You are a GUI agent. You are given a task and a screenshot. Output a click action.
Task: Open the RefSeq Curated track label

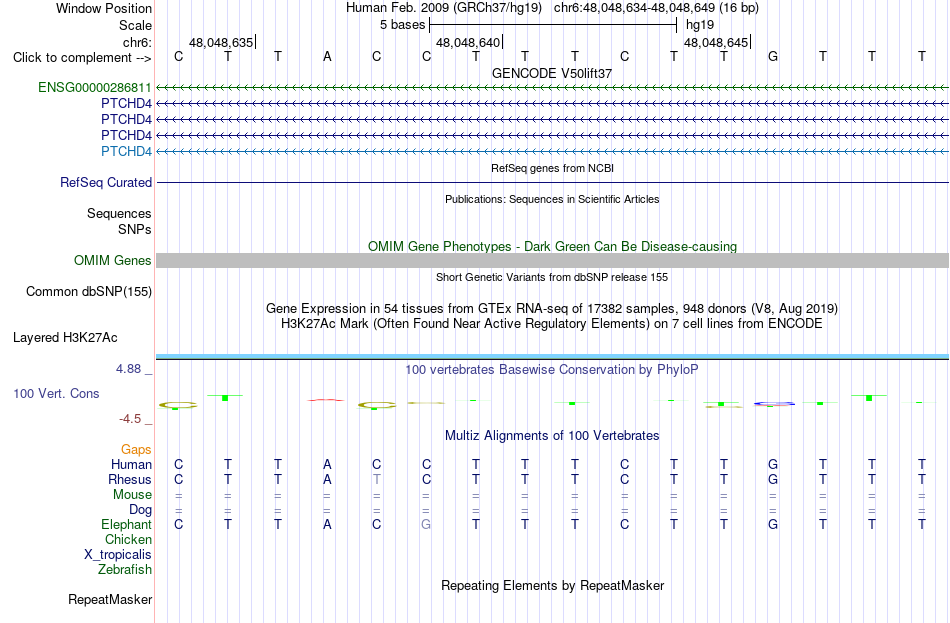pos(106,182)
